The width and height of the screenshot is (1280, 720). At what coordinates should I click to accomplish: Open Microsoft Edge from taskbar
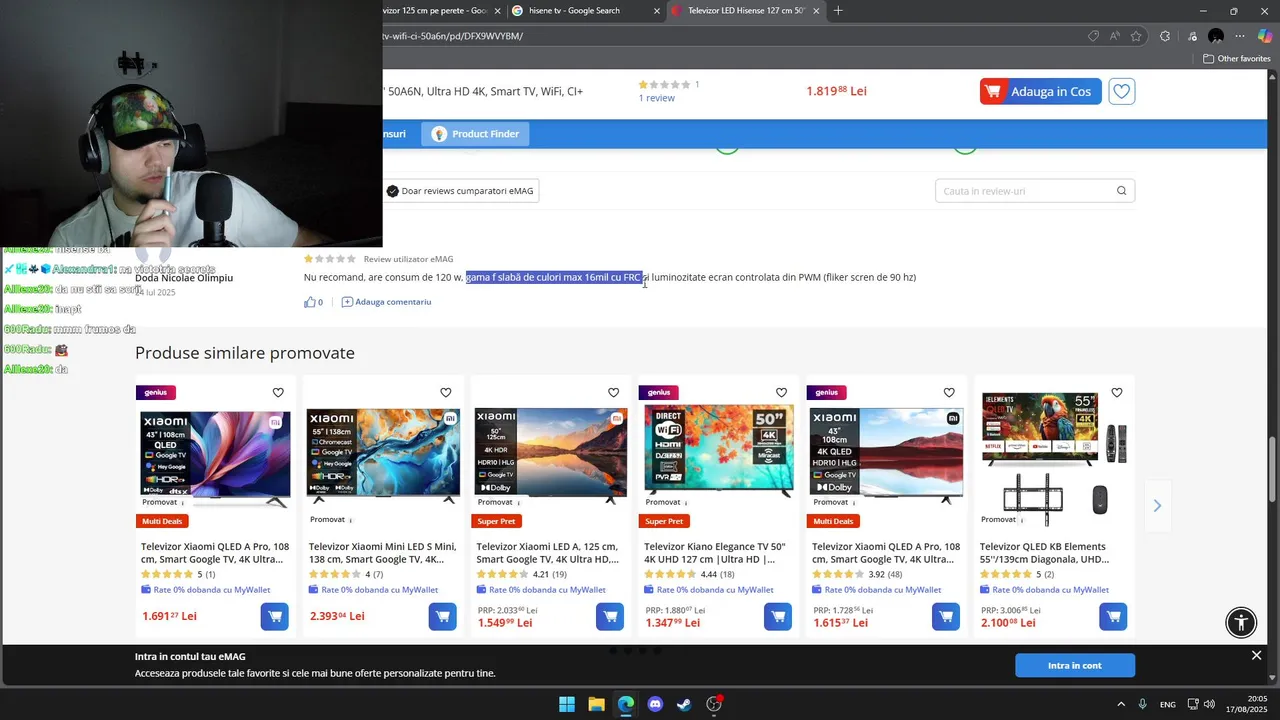coord(625,704)
